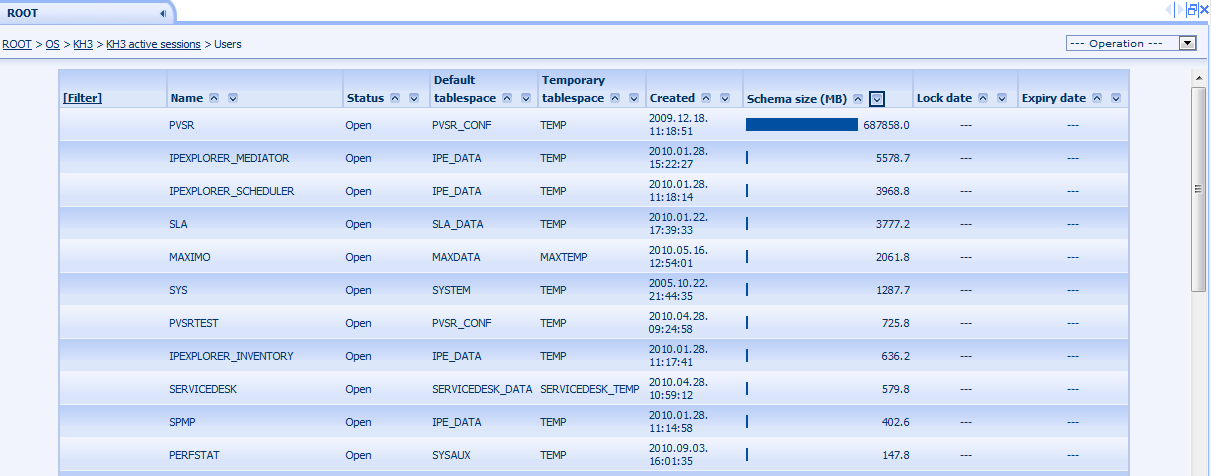
Task: Collapse the ROOT tab panel arrow
Action: click(x=162, y=13)
